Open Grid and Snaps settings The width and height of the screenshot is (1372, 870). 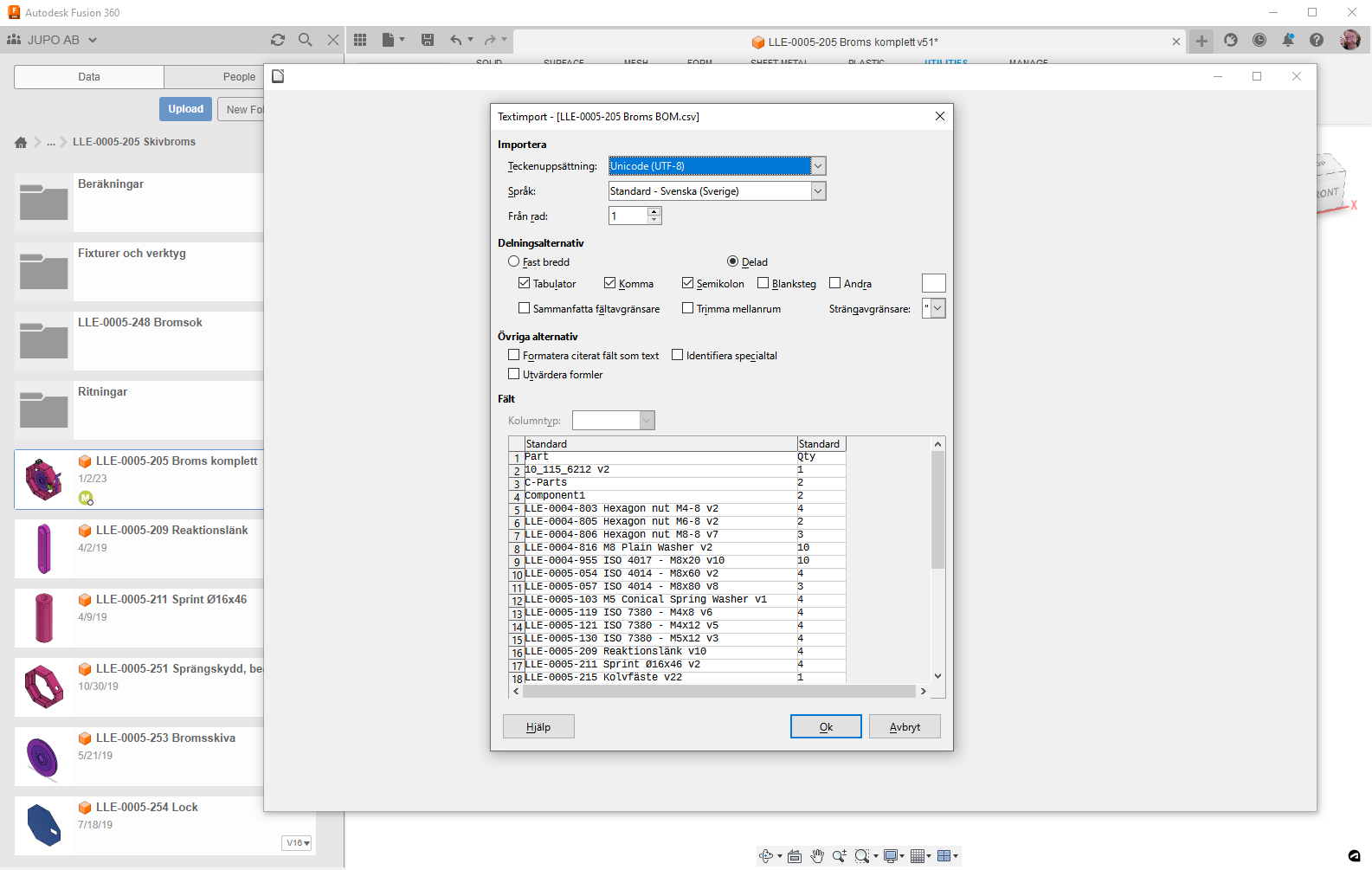click(917, 856)
